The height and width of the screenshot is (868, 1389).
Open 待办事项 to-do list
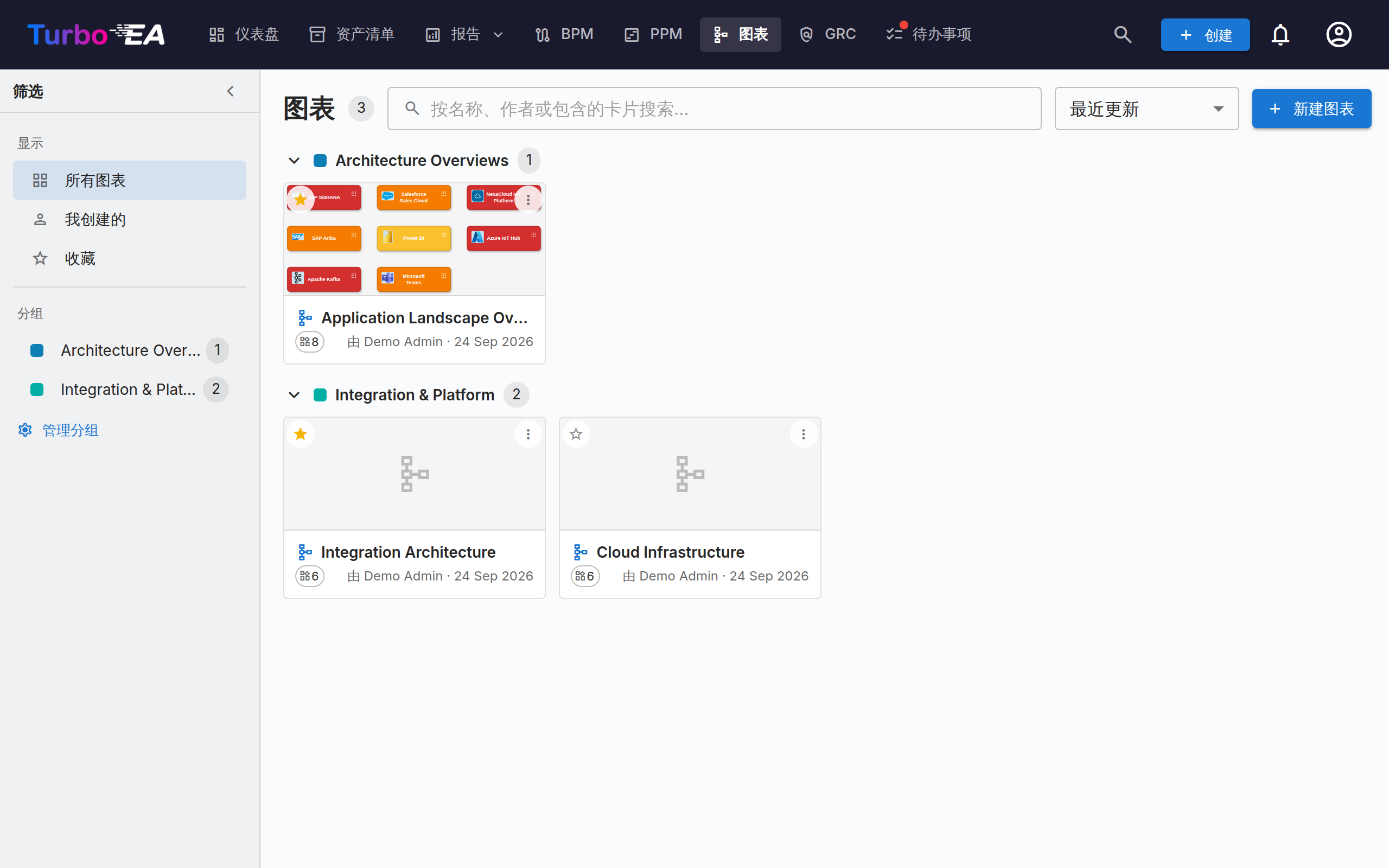[929, 34]
